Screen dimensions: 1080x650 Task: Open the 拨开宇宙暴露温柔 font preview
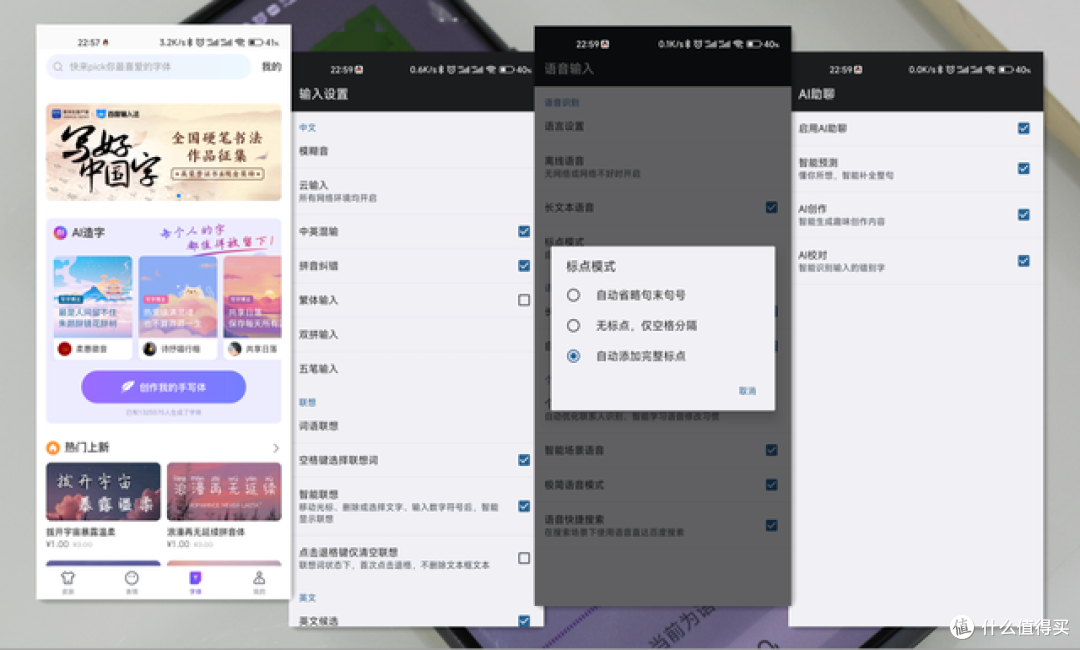pyautogui.click(x=103, y=492)
